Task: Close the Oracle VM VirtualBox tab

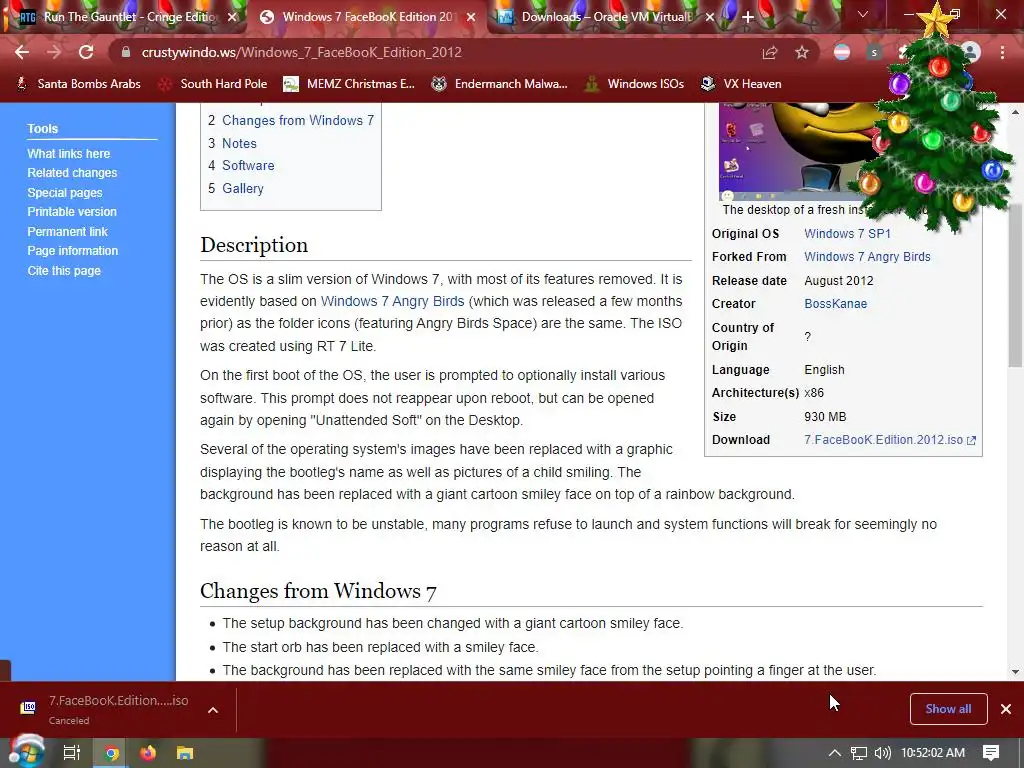Action: point(710,17)
